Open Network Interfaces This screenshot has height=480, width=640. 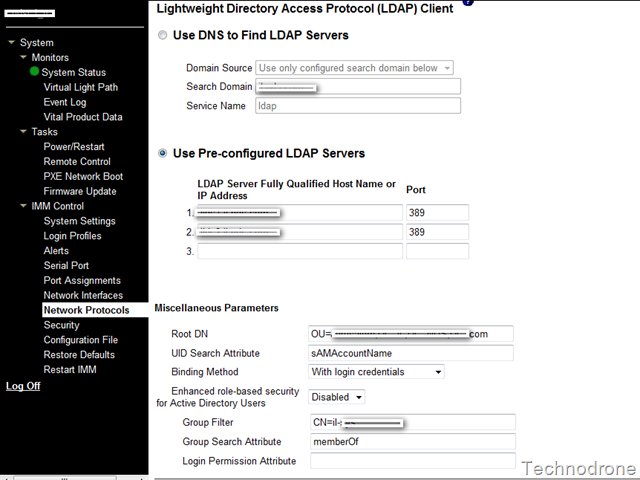point(83,296)
